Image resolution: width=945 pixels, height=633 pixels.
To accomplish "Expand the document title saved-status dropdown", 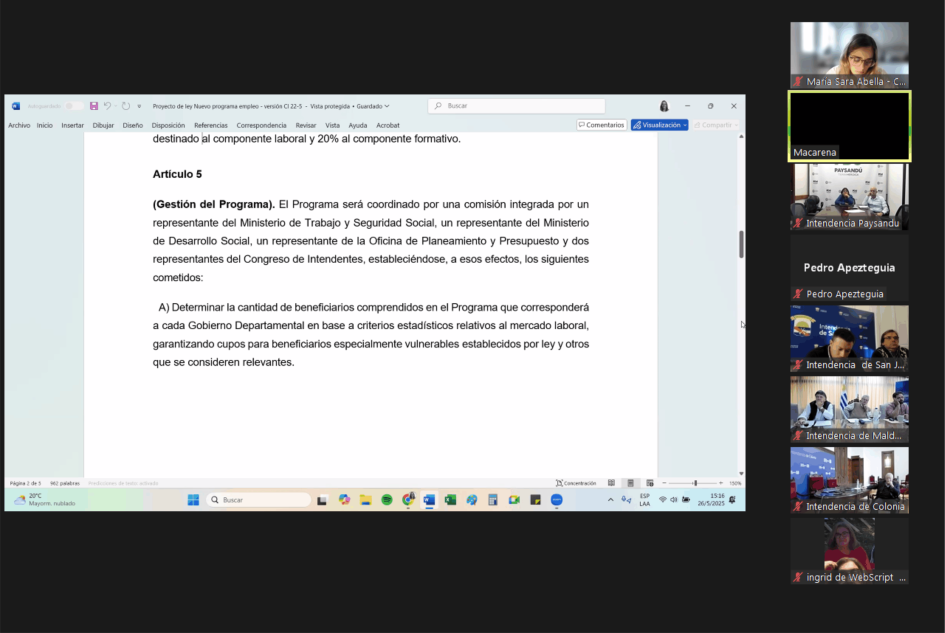I will [387, 106].
